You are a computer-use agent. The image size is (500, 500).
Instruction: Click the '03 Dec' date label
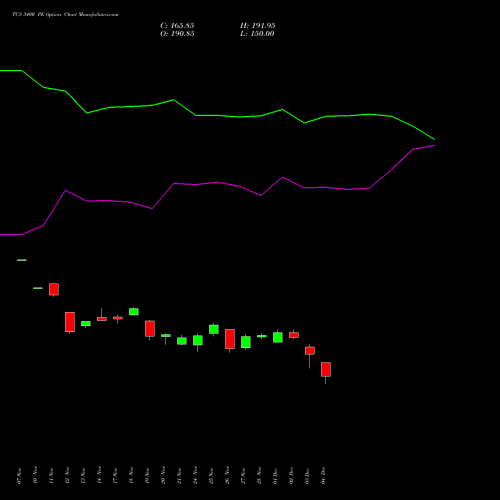[307, 476]
